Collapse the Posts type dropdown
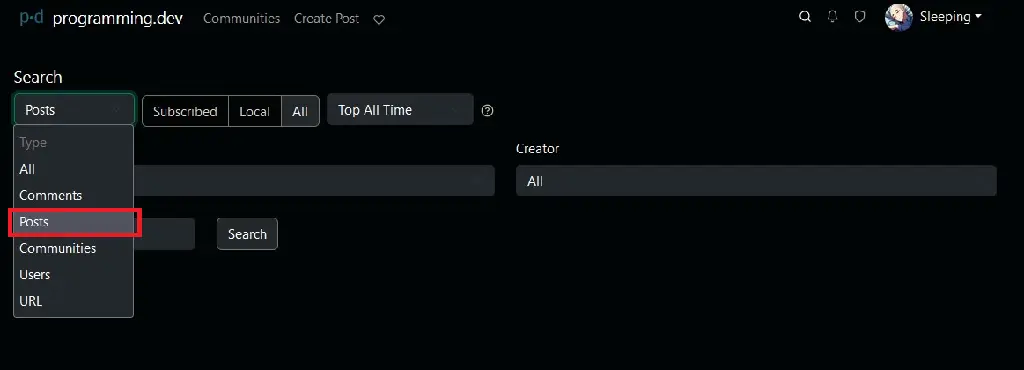The height and width of the screenshot is (370, 1024). tap(74, 110)
